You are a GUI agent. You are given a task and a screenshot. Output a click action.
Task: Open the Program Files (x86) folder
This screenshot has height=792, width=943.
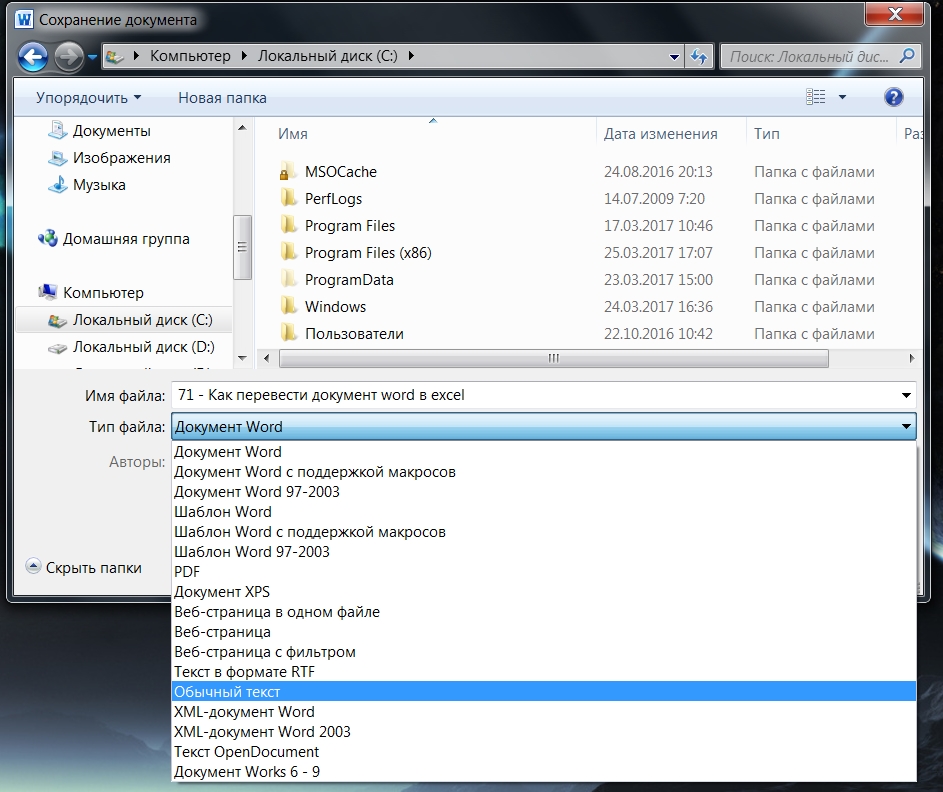(367, 253)
